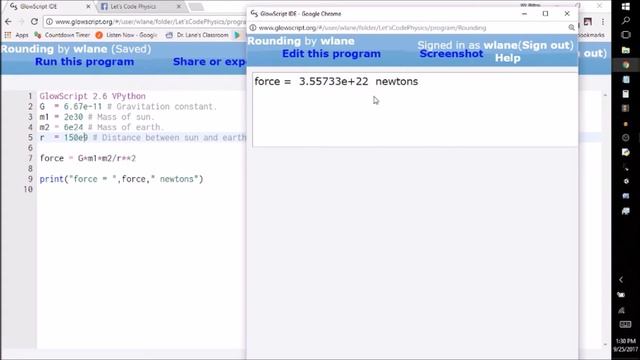Close the GlowScript output popup window
640x360 pixels.
pos(567,13)
